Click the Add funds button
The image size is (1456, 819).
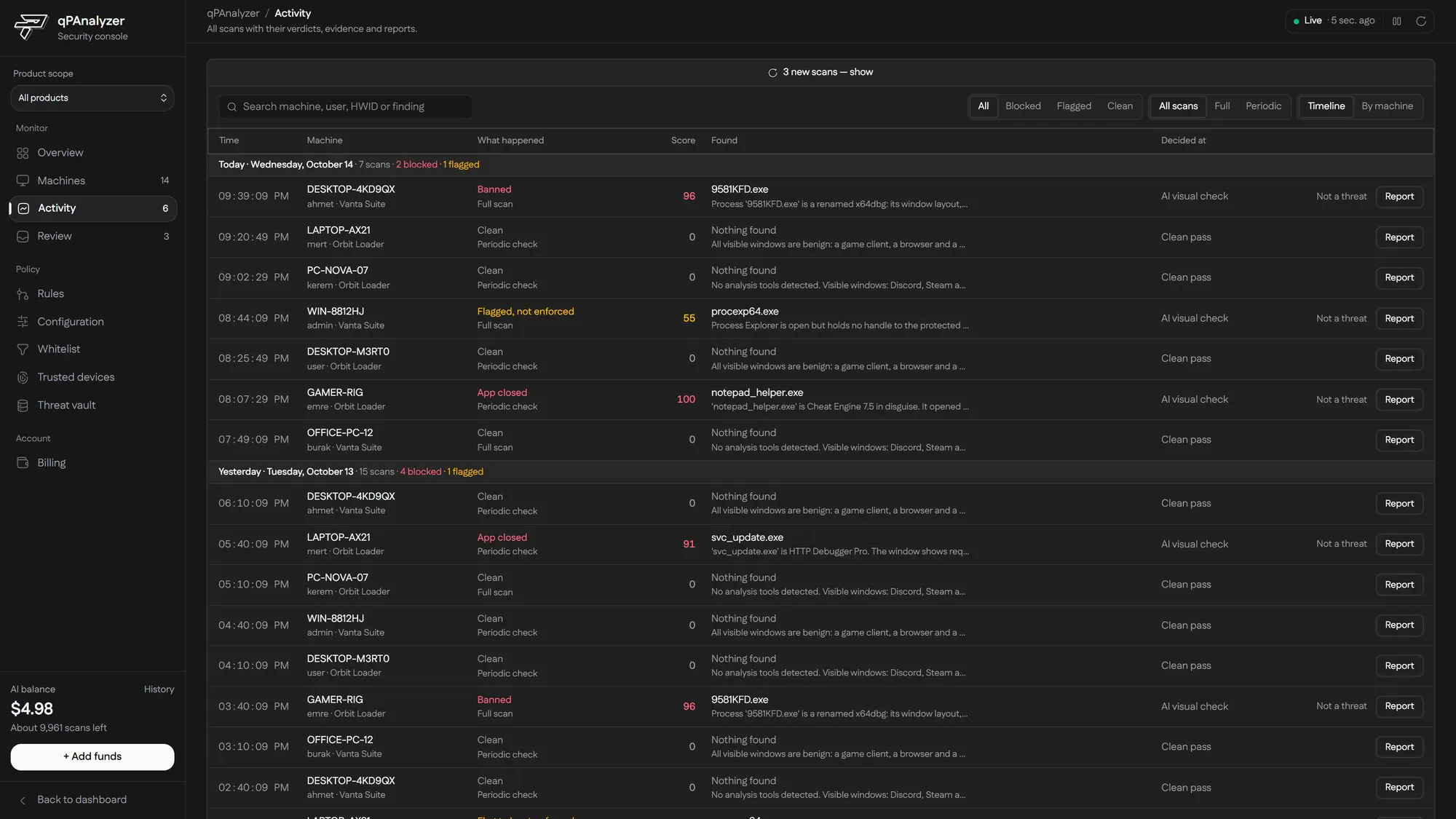tap(92, 757)
